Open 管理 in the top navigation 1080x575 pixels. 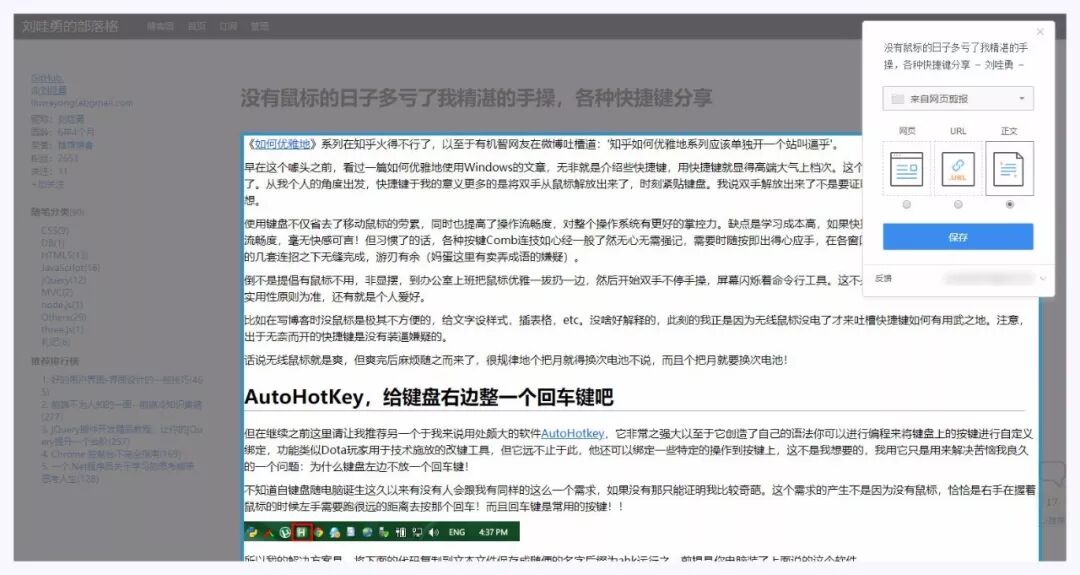coord(260,26)
